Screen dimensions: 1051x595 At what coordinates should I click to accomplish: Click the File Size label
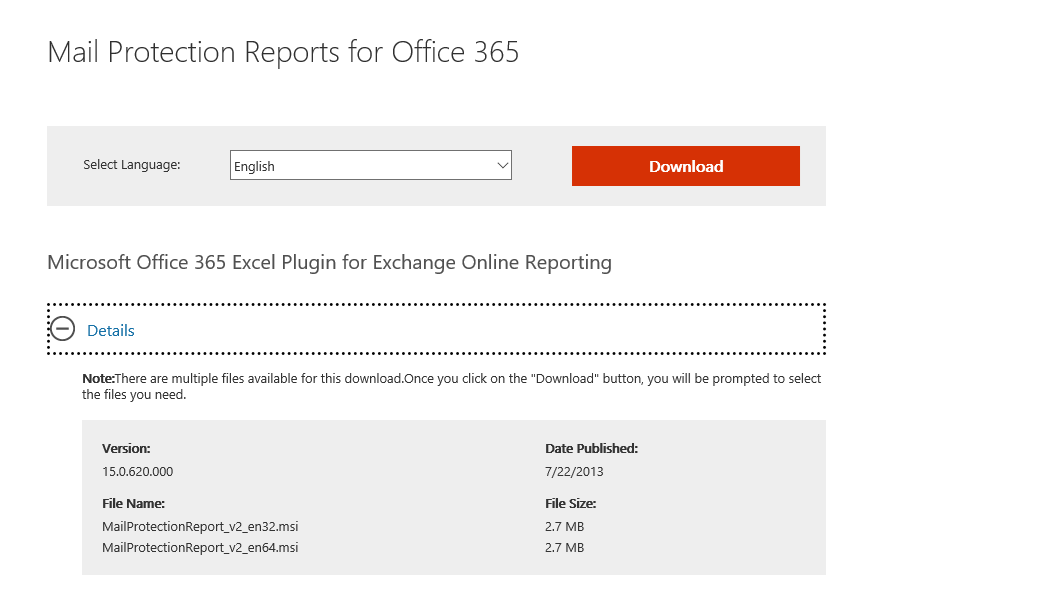(570, 504)
